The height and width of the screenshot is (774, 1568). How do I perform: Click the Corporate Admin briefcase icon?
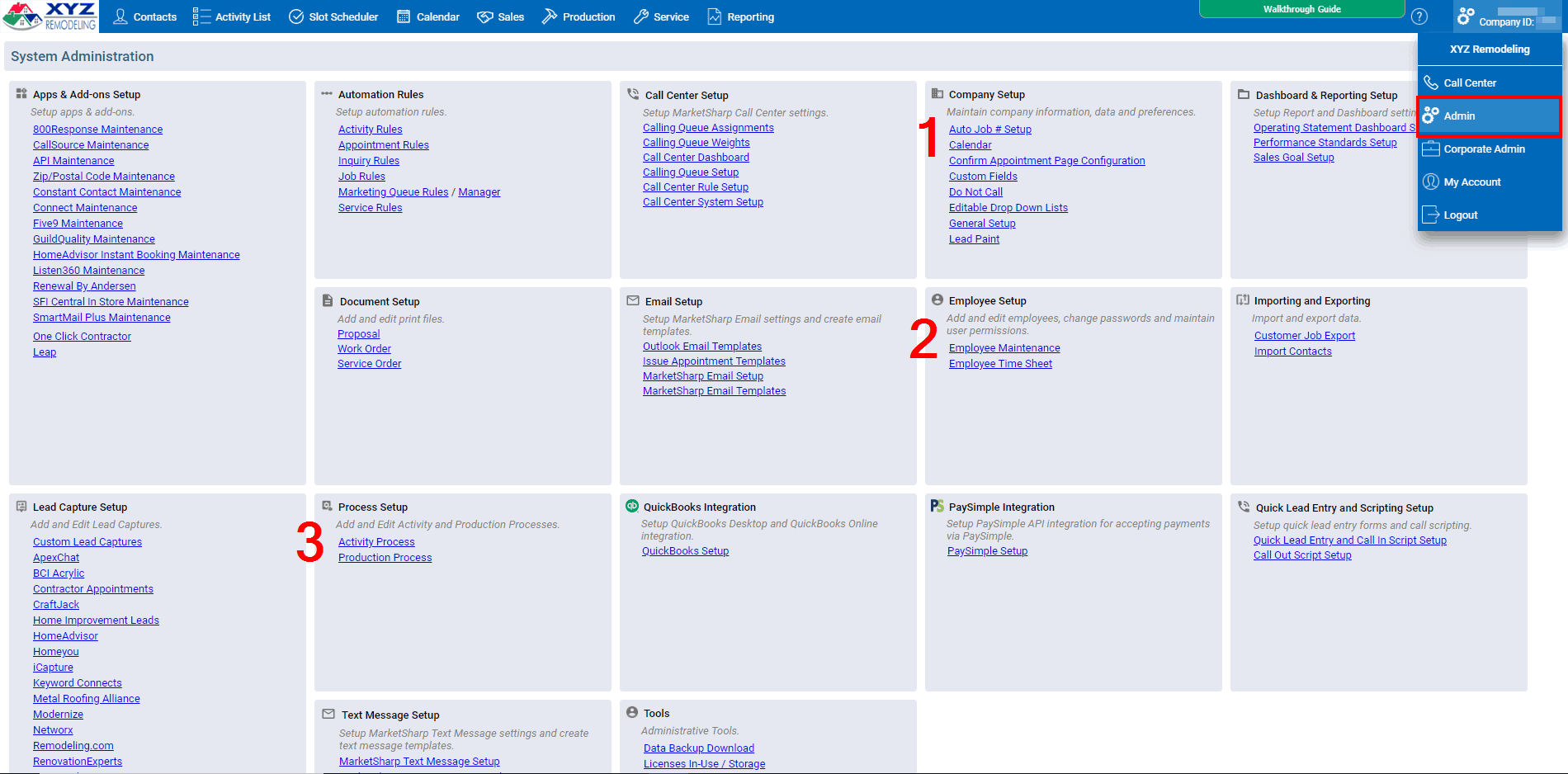pyautogui.click(x=1431, y=149)
